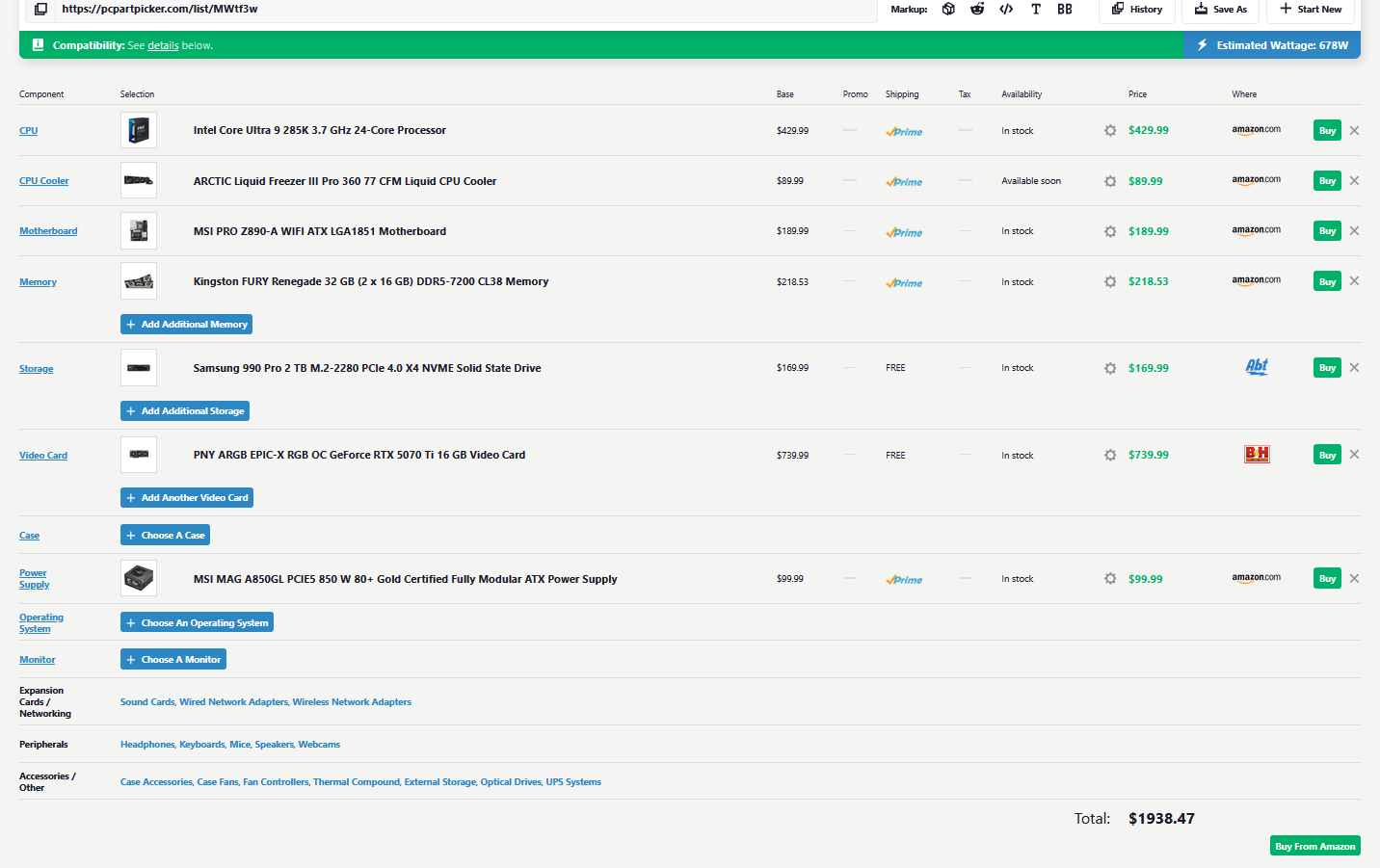Viewport: 1380px width, 868px height.
Task: Buy the Intel Core Ultra 9 CPU
Action: click(1327, 130)
